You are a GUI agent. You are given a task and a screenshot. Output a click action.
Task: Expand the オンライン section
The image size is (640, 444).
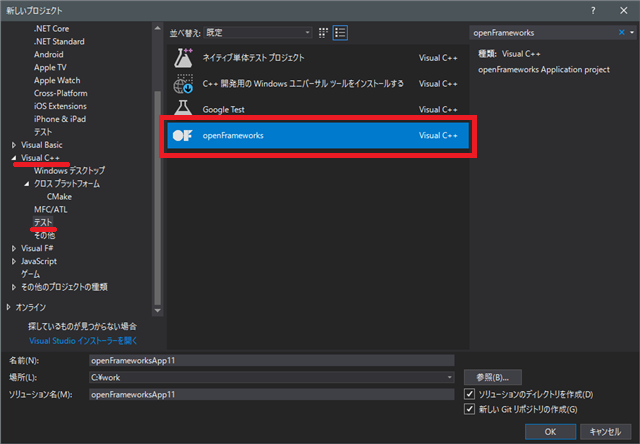(8, 307)
